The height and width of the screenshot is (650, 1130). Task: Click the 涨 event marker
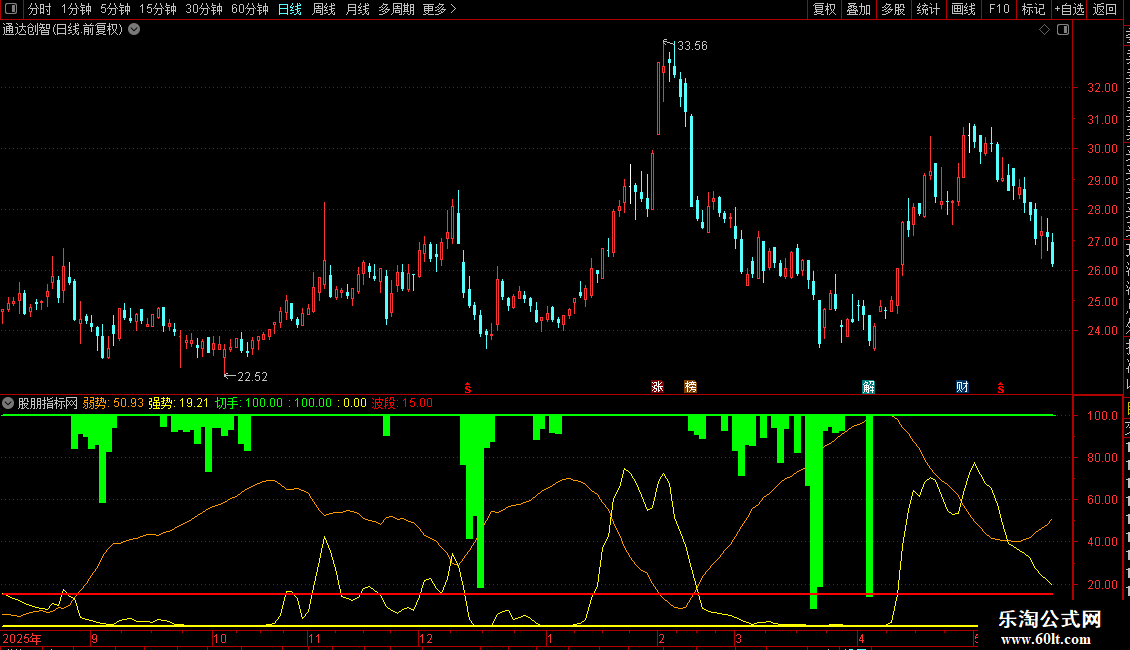tap(657, 387)
